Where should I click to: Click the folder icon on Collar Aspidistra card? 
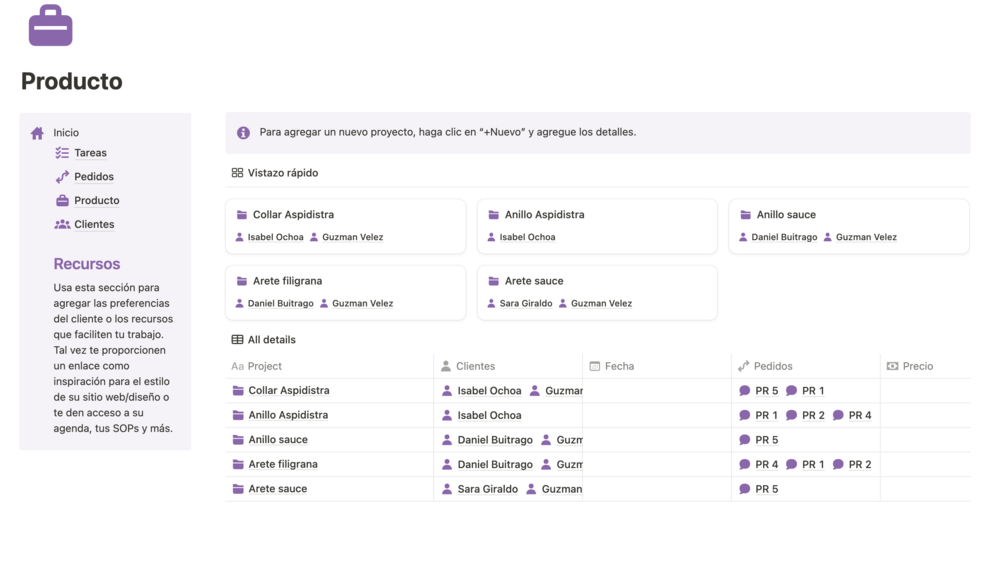(242, 215)
